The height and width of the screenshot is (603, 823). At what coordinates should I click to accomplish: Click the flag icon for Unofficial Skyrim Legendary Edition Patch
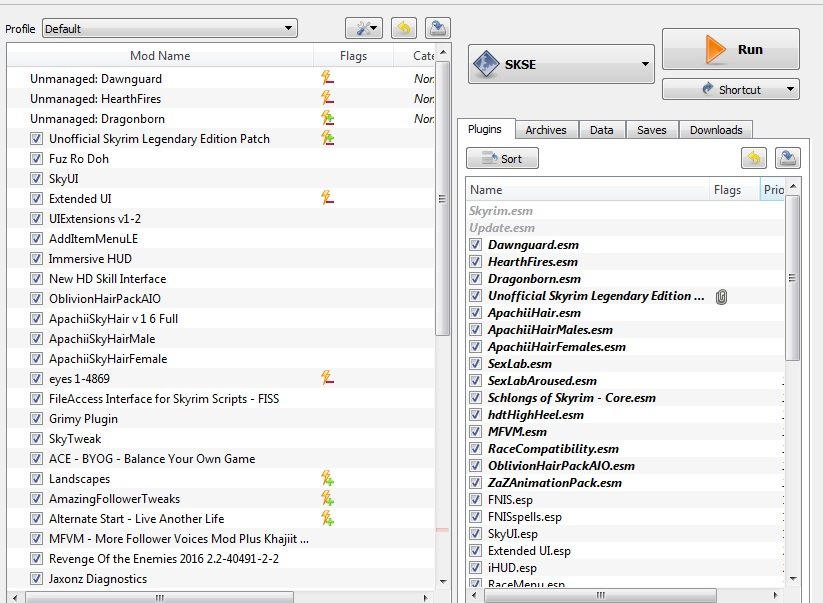coord(328,138)
